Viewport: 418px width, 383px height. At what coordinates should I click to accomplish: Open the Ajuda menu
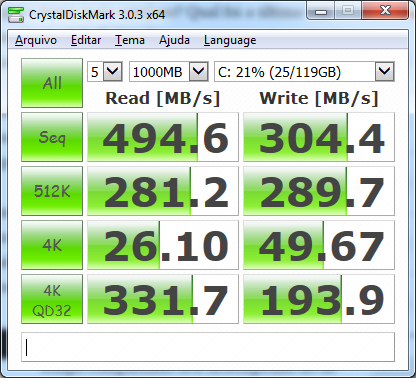pos(174,40)
